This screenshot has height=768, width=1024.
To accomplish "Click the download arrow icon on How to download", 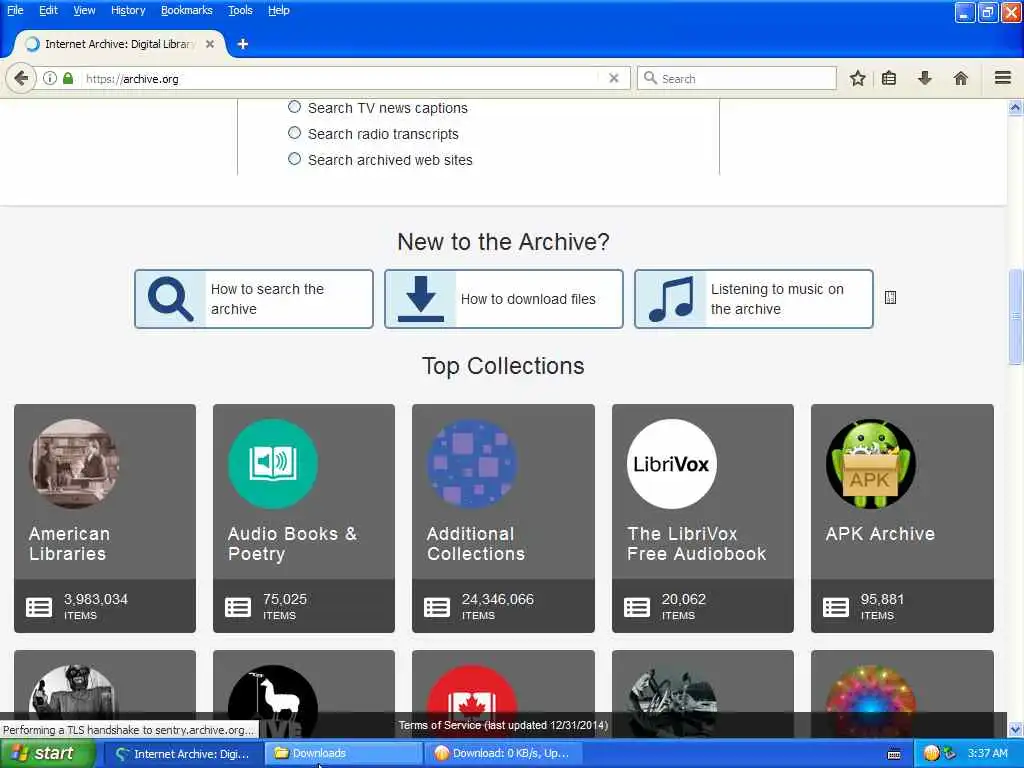I will (421, 299).
